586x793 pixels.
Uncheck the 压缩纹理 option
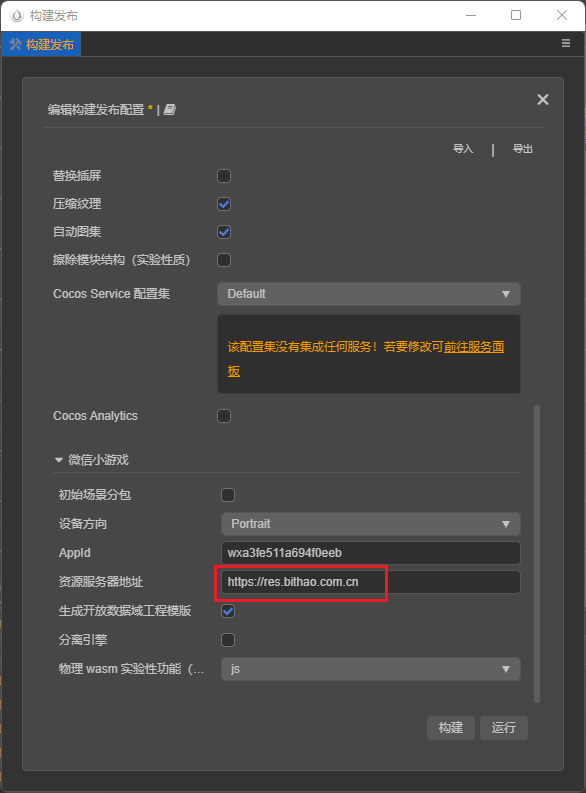(x=224, y=204)
